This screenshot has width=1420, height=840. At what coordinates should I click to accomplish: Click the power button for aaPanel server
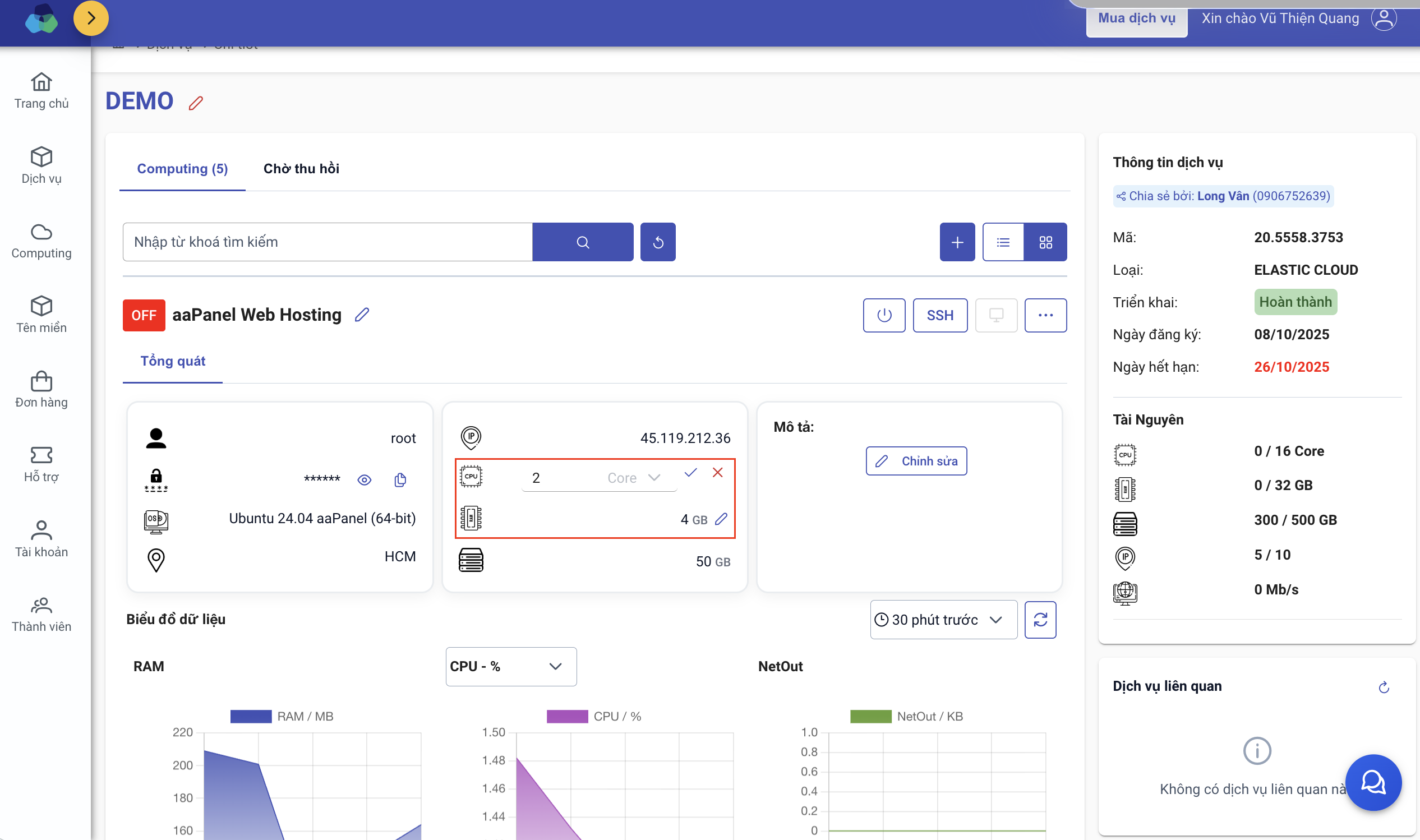pos(883,315)
